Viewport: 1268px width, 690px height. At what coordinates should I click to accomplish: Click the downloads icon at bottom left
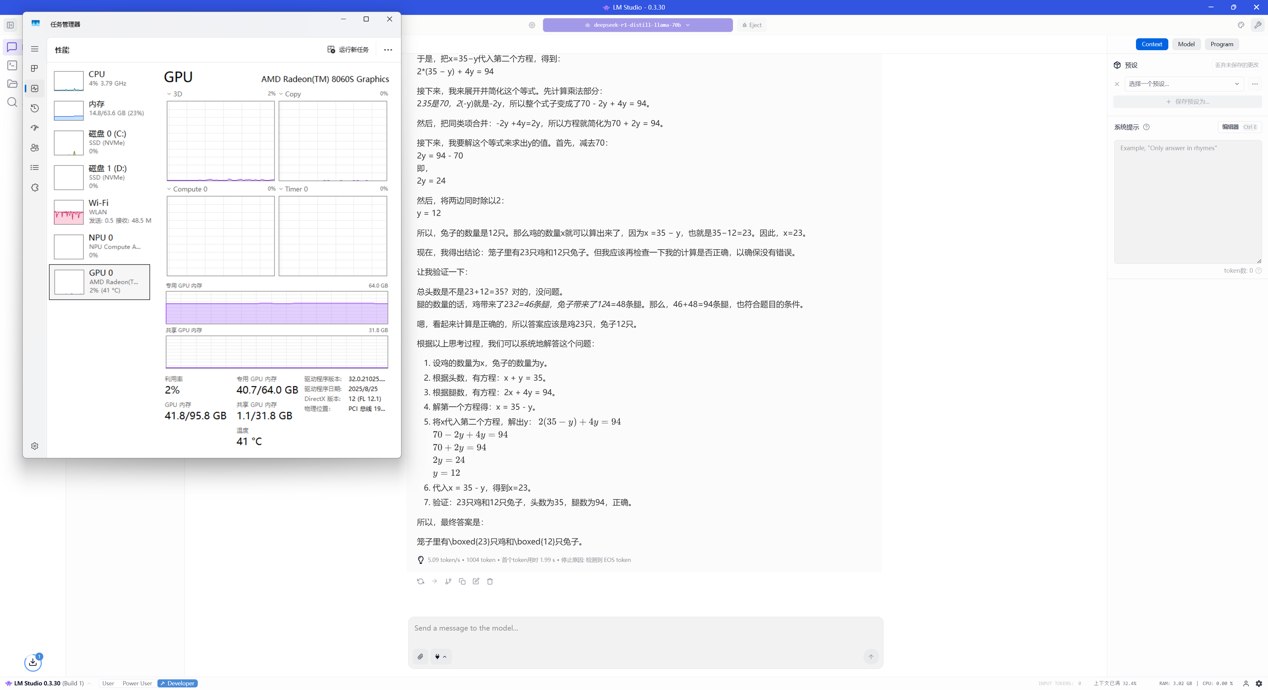(33, 662)
